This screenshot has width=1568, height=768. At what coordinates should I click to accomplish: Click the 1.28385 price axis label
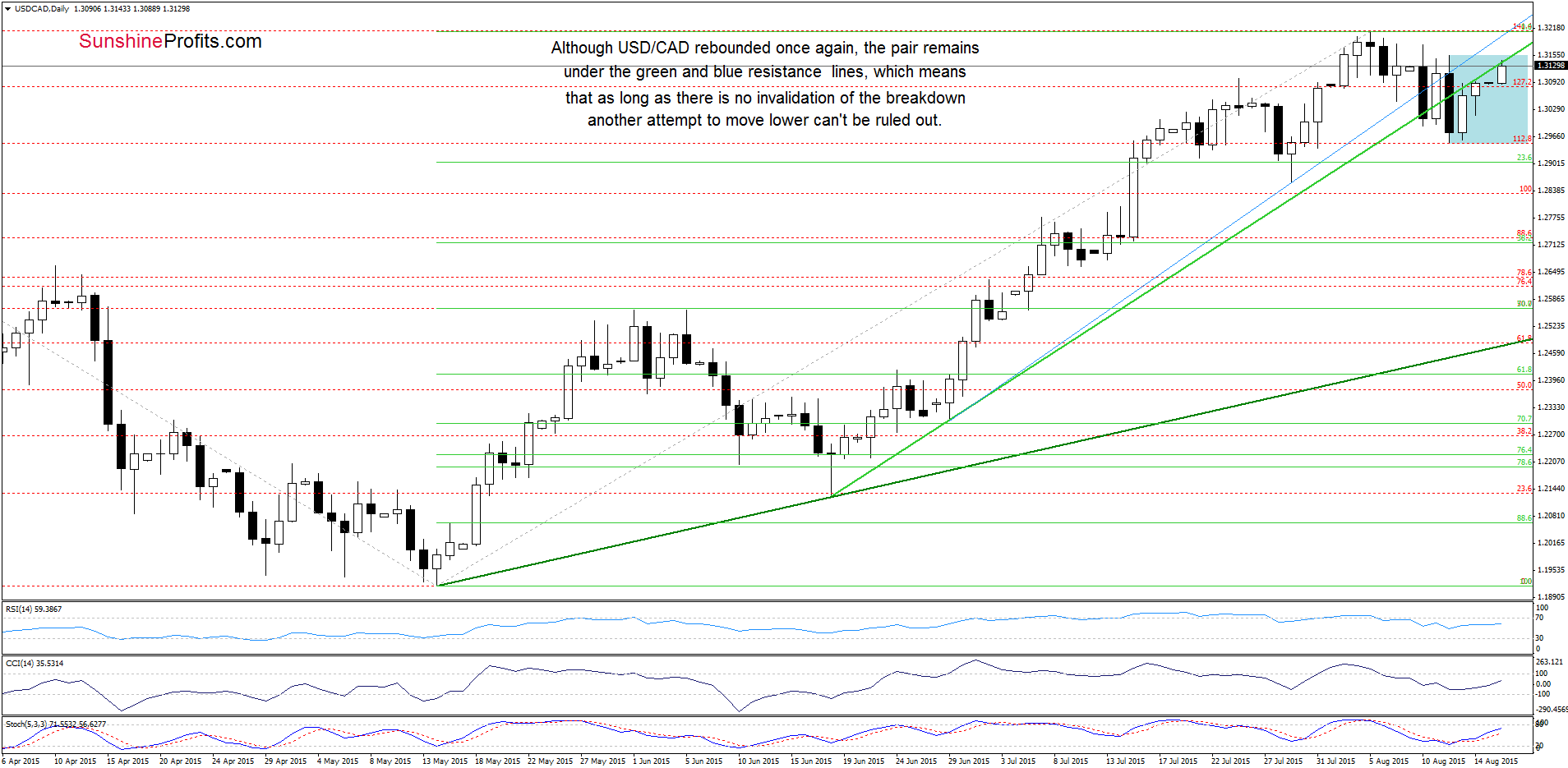(1552, 191)
